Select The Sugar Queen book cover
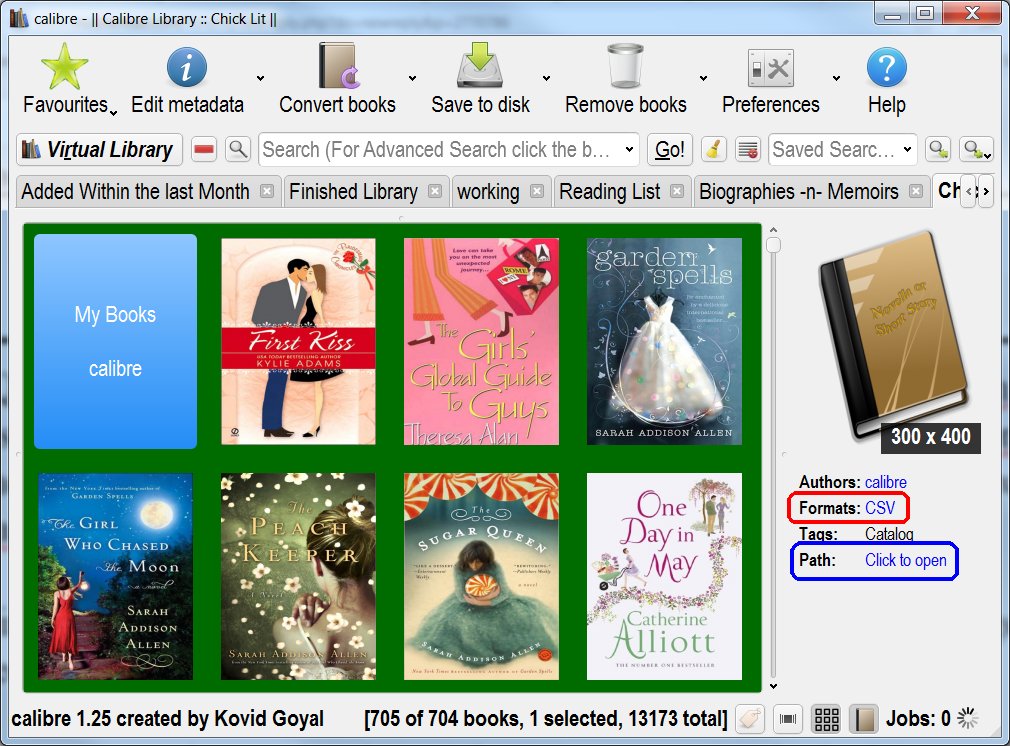This screenshot has height=746, width=1010. coord(481,577)
